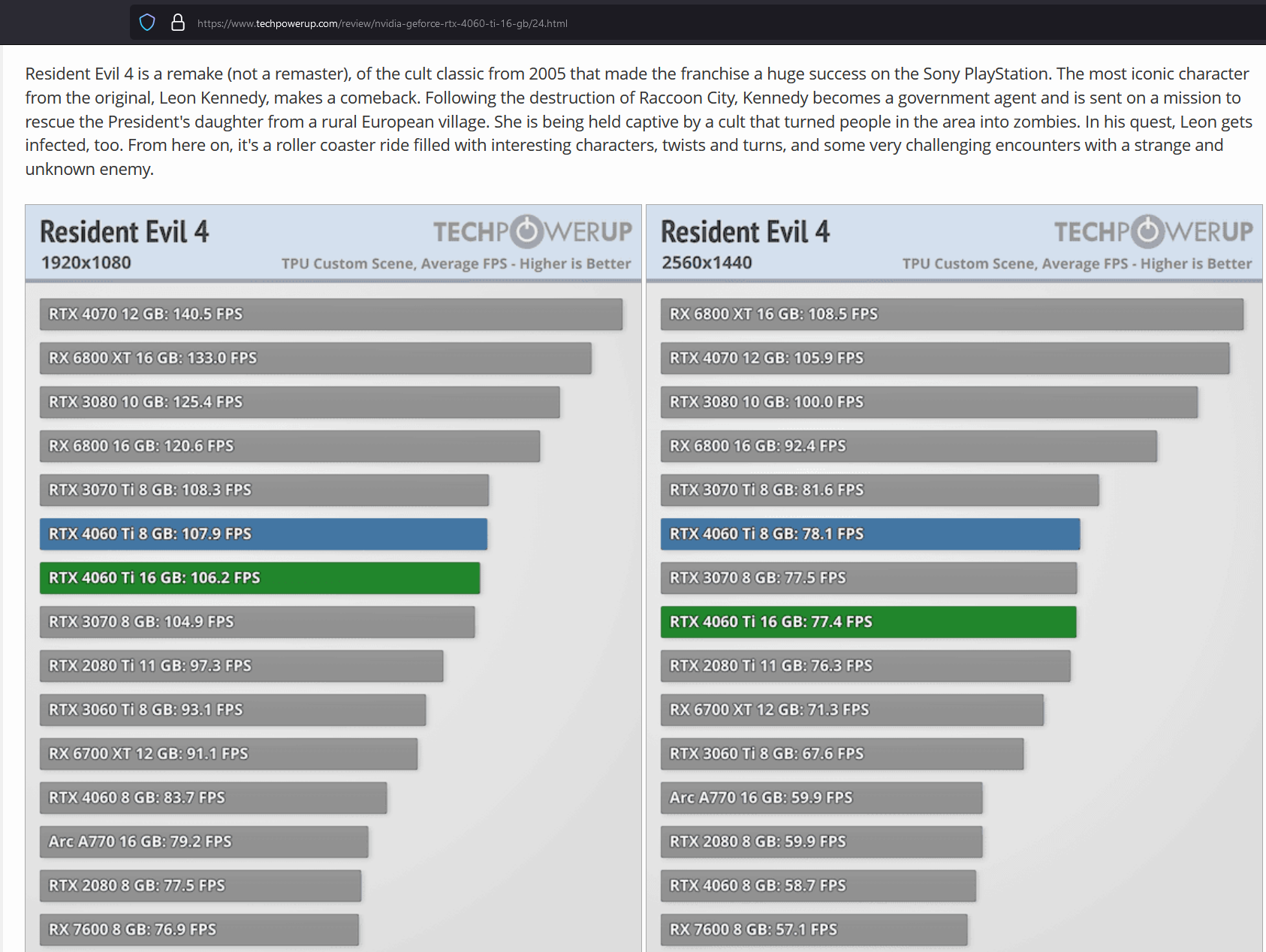Click the blue RTX 4060 Ti 8 GB: 107.9 FPS bar

(264, 534)
